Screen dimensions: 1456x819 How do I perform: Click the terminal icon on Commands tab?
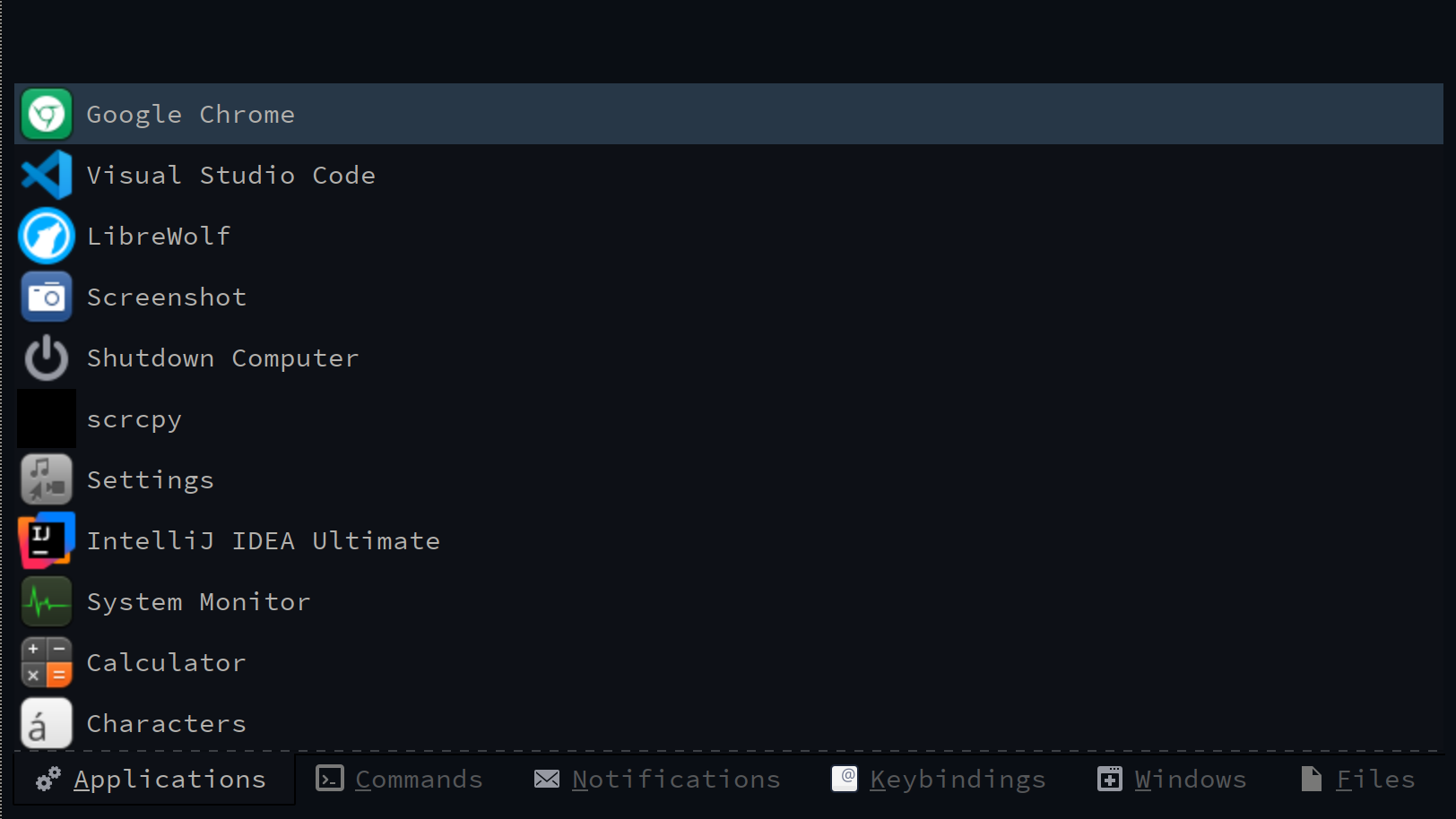pos(330,779)
